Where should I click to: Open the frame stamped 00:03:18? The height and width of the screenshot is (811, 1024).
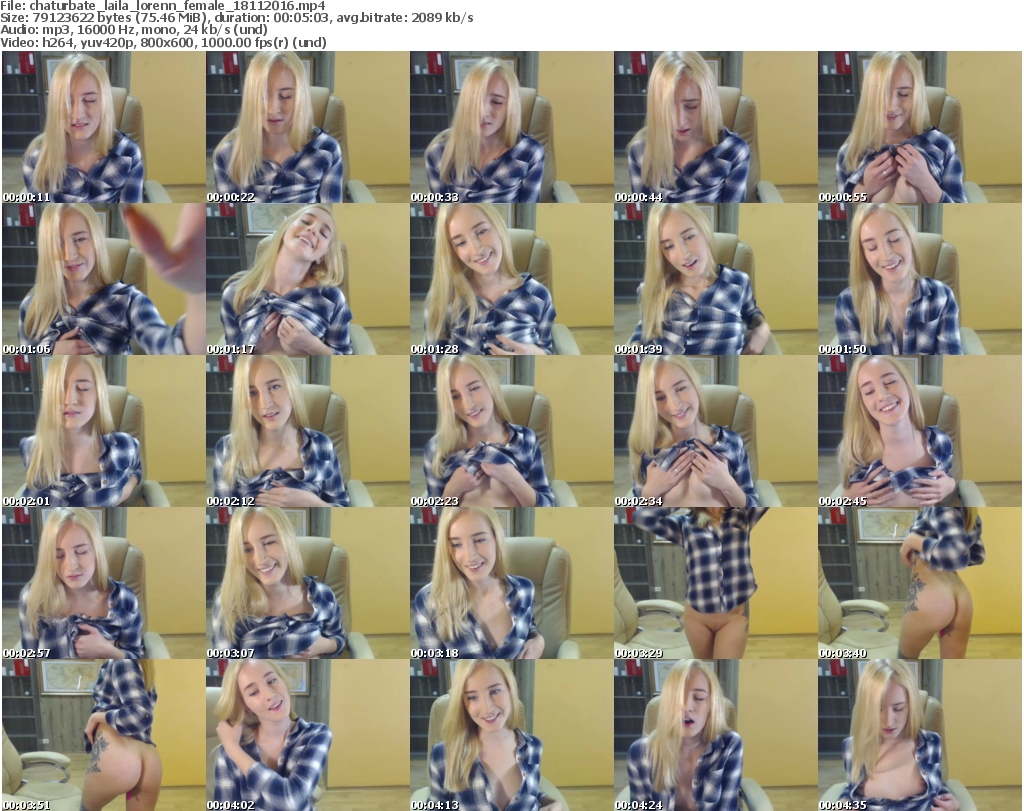511,584
